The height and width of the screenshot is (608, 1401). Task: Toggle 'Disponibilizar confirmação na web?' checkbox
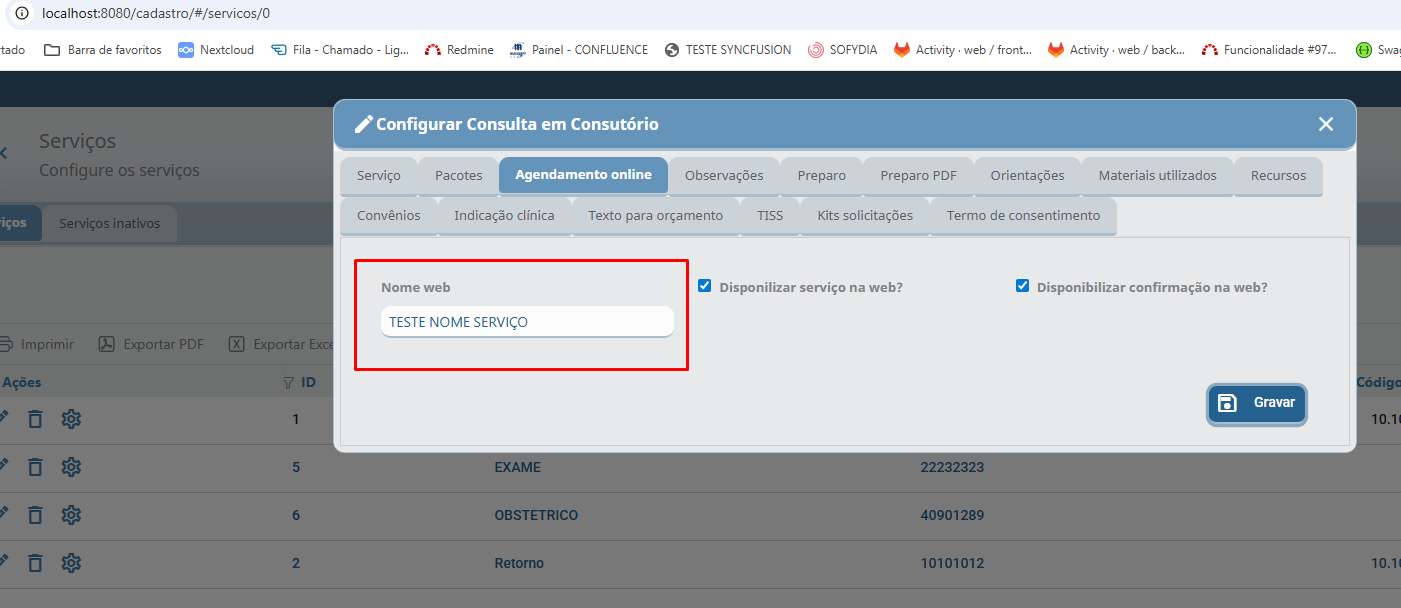point(1022,286)
